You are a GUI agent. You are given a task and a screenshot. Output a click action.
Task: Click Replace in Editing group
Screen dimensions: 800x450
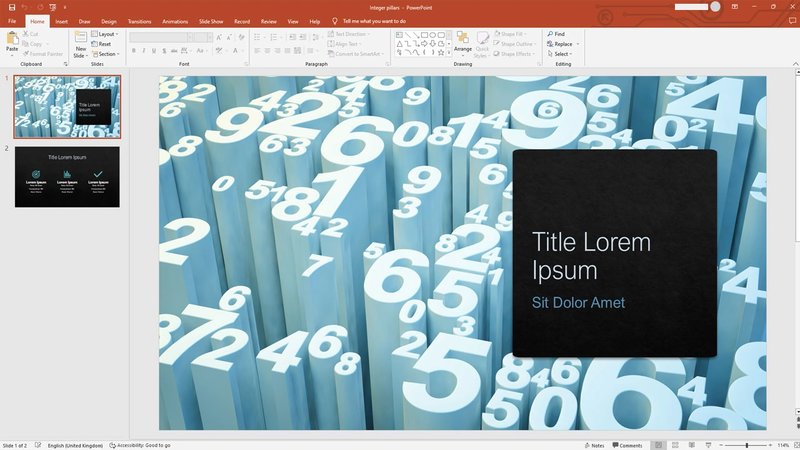point(560,44)
